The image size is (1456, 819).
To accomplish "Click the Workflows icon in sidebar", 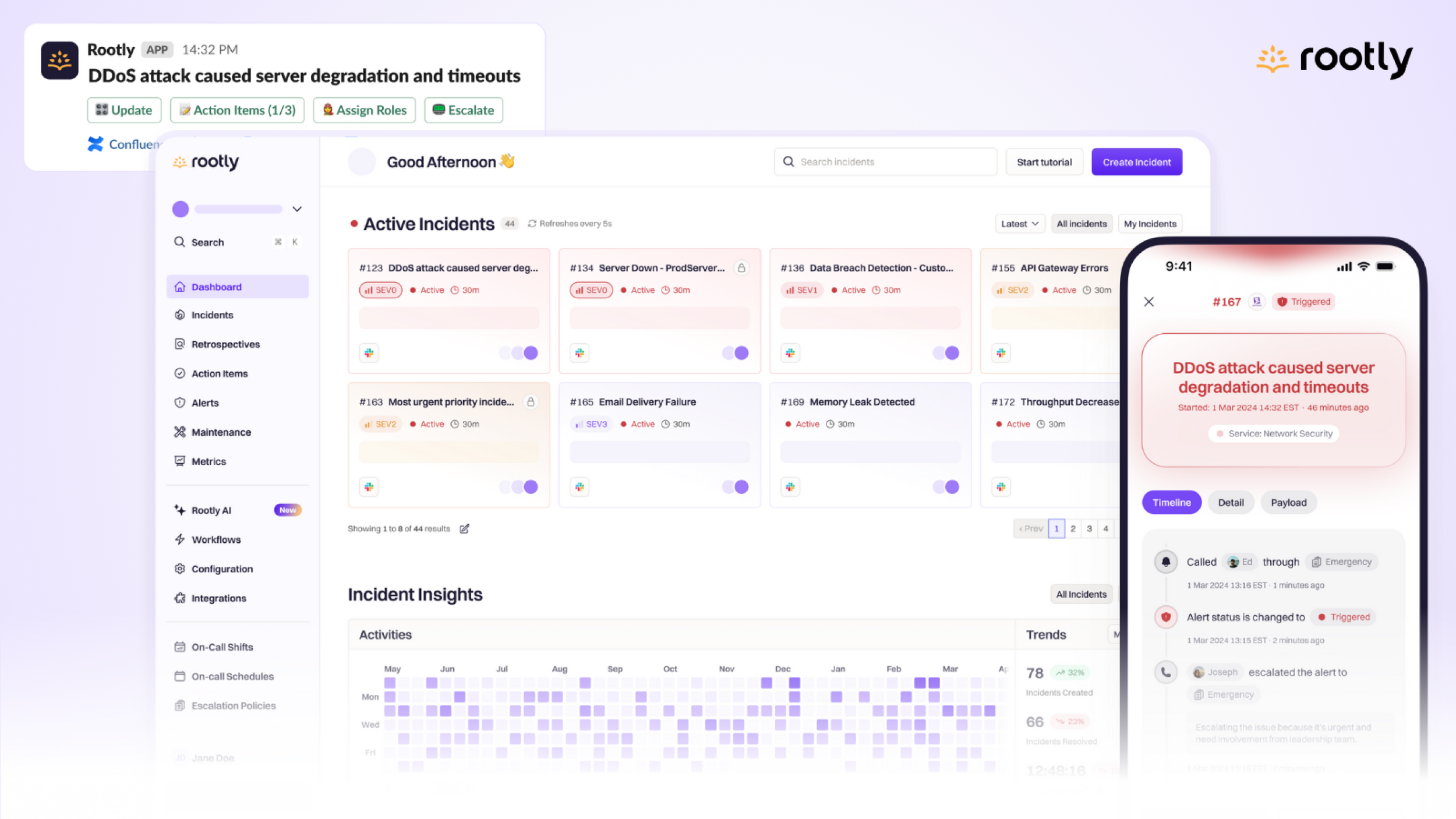I will click(x=180, y=539).
